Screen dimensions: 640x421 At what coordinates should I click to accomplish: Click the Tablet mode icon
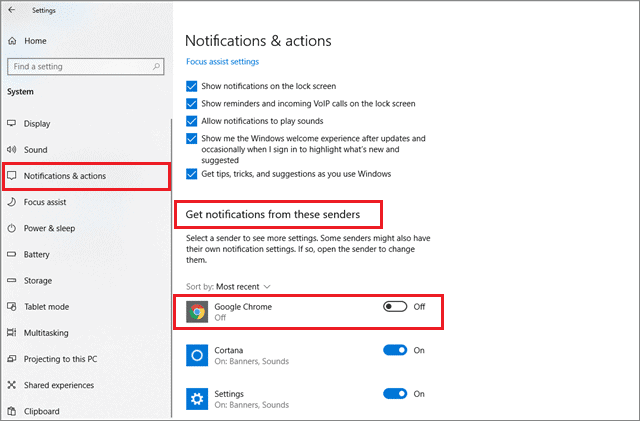coord(12,306)
